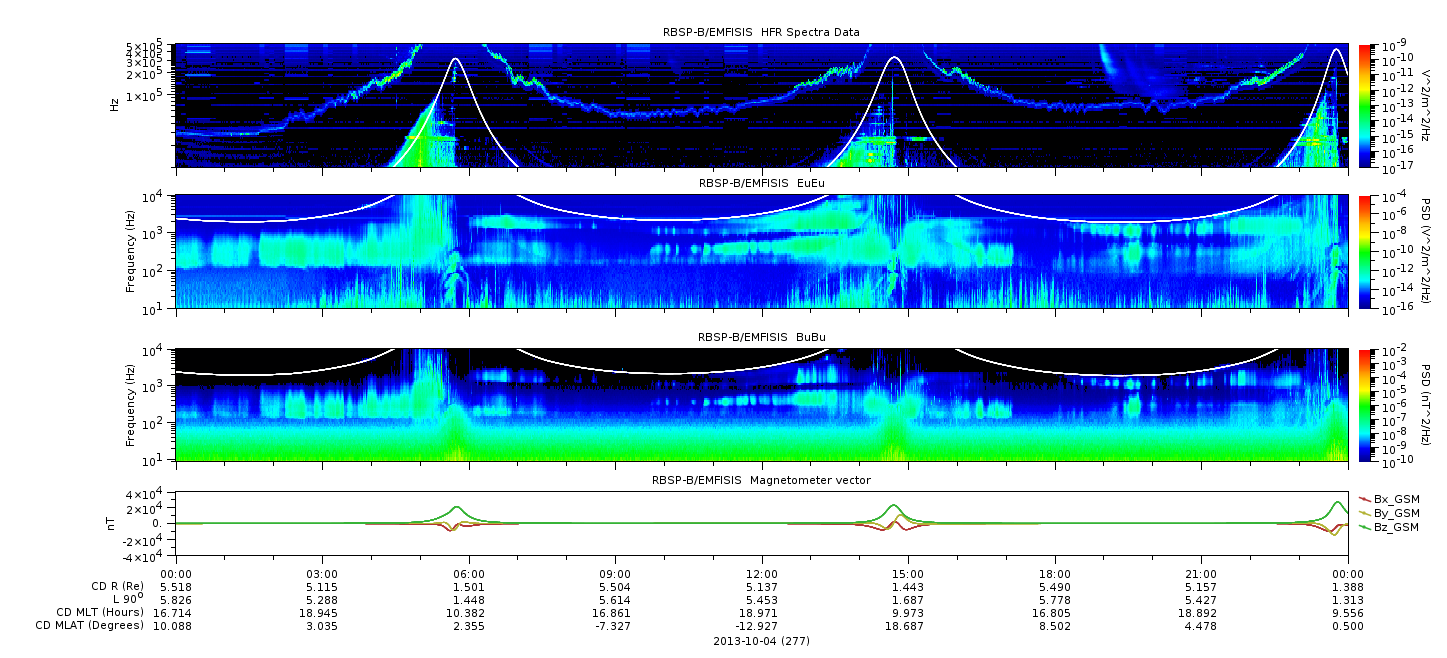The image size is (1447, 658).
Task: Select the Bz_GSM legend entry
Action: tap(1389, 526)
